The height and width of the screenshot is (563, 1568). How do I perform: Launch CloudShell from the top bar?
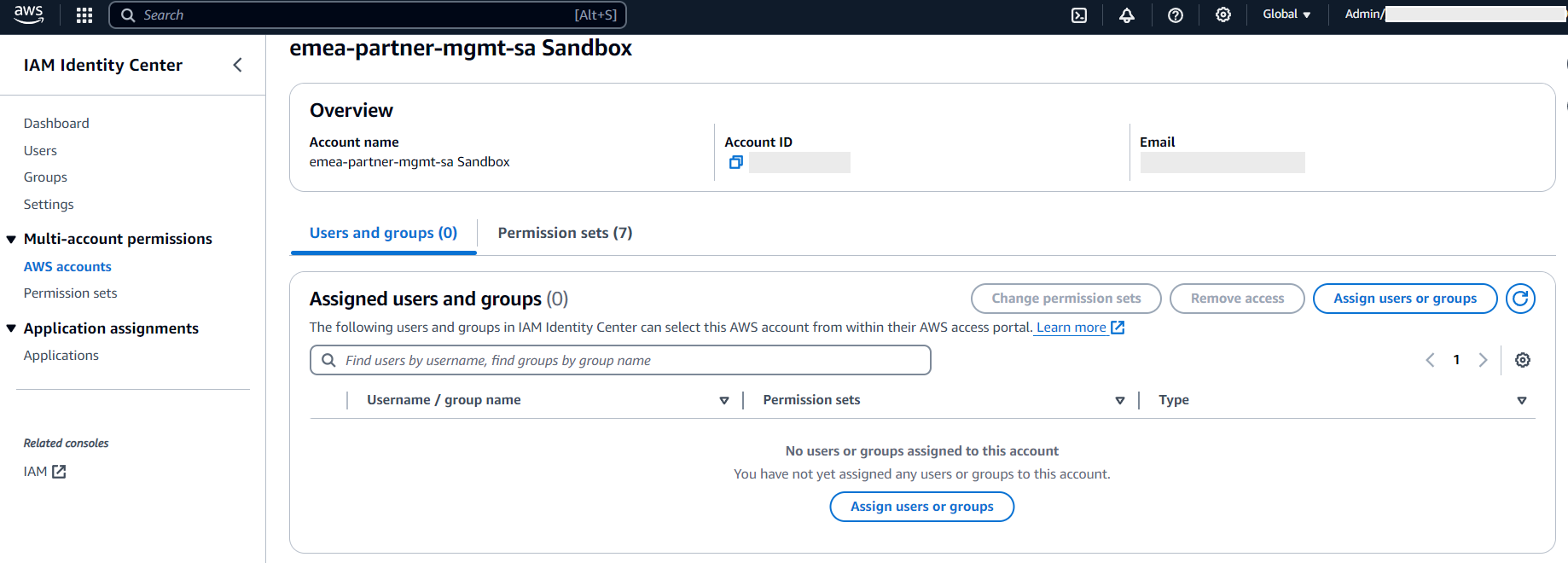[x=1079, y=15]
